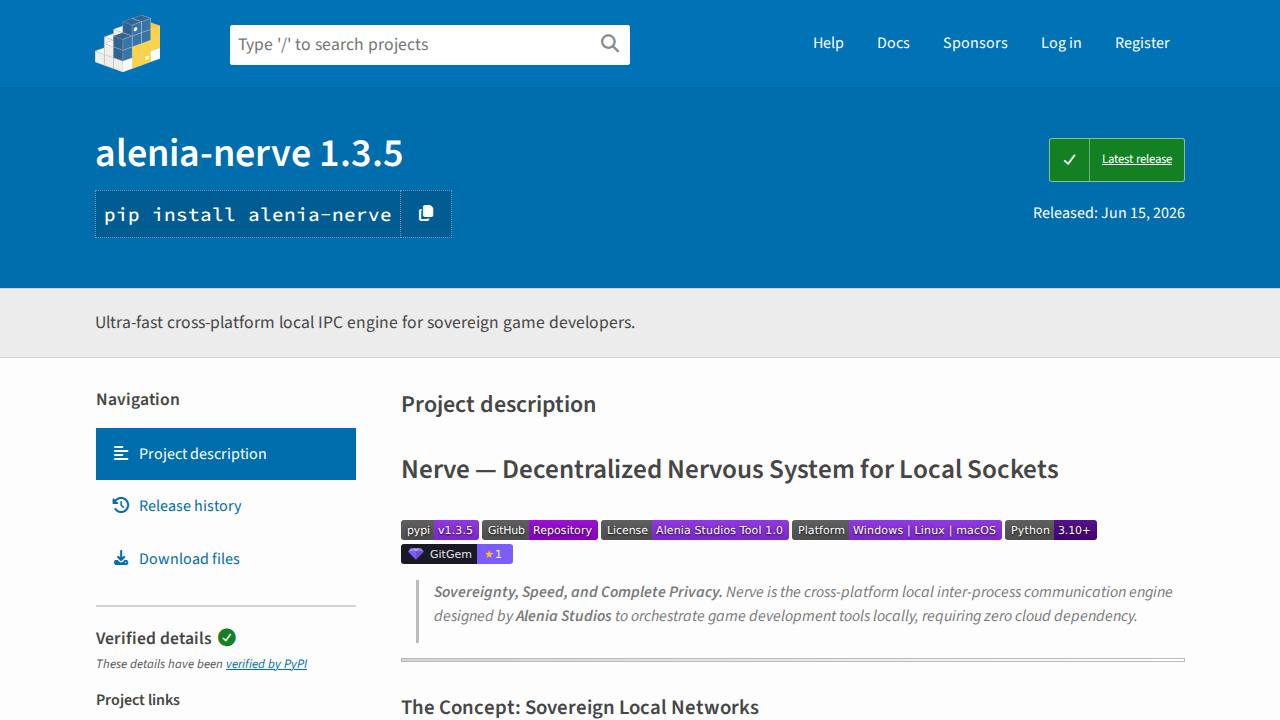1280x720 pixels.
Task: Open Release history in Navigation sidebar
Action: (226, 506)
